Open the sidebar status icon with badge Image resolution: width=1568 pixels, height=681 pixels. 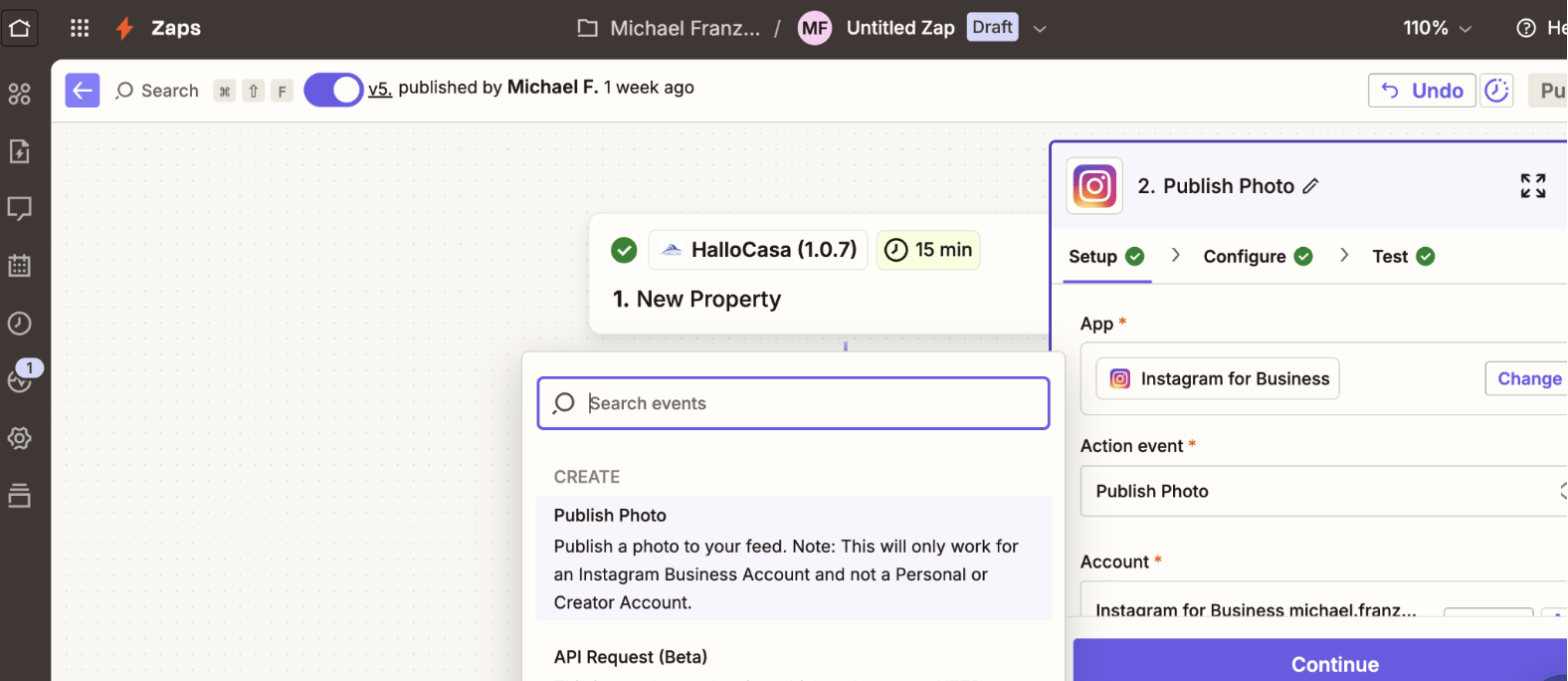(x=22, y=378)
